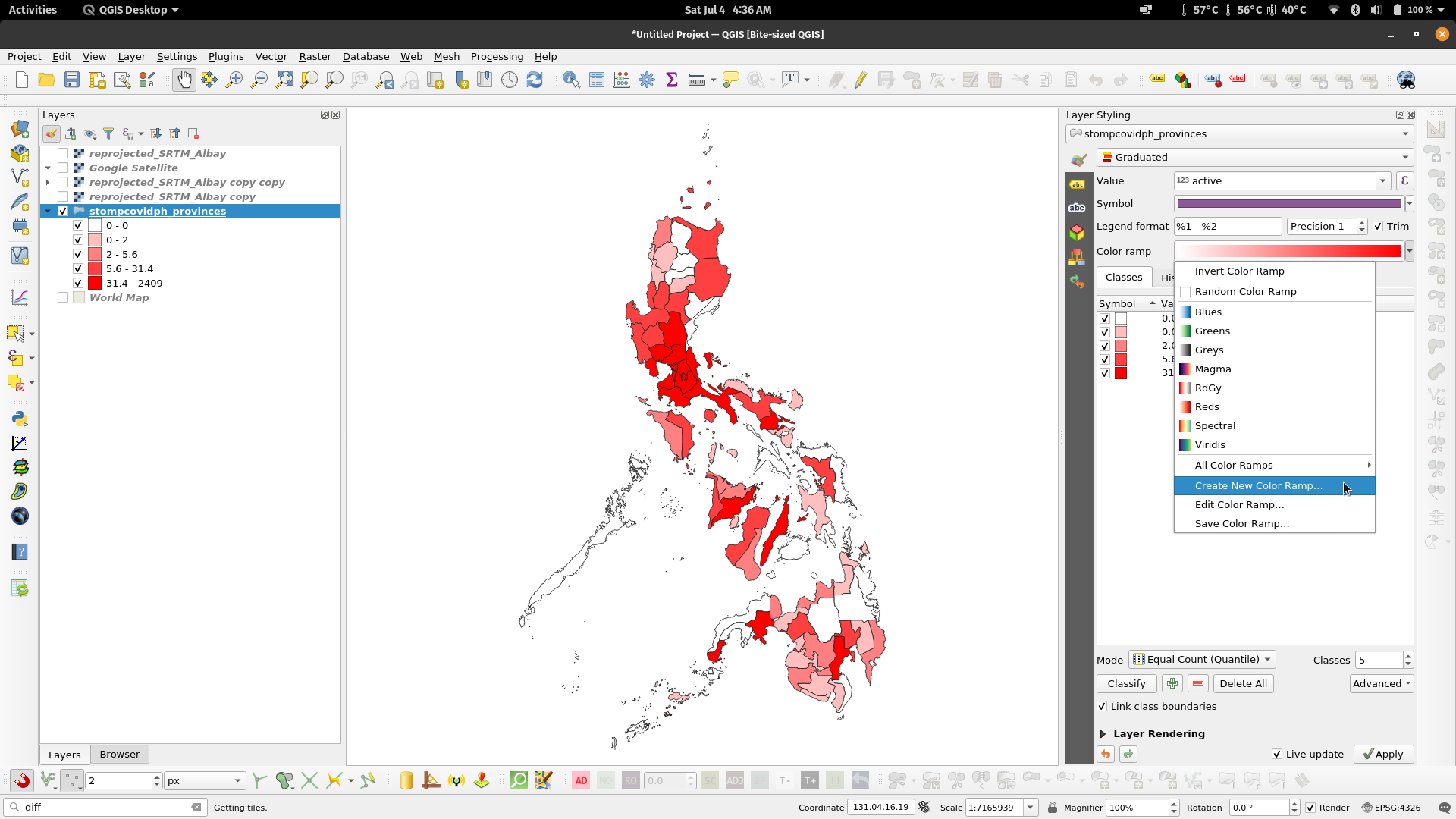Viewport: 1456px width, 819px height.
Task: Switch to the Browser tab
Action: tap(120, 755)
